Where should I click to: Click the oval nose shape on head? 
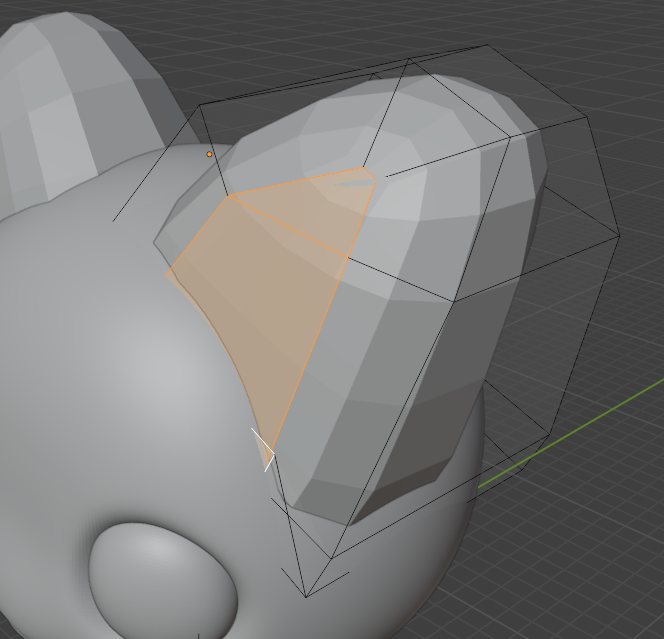click(163, 580)
